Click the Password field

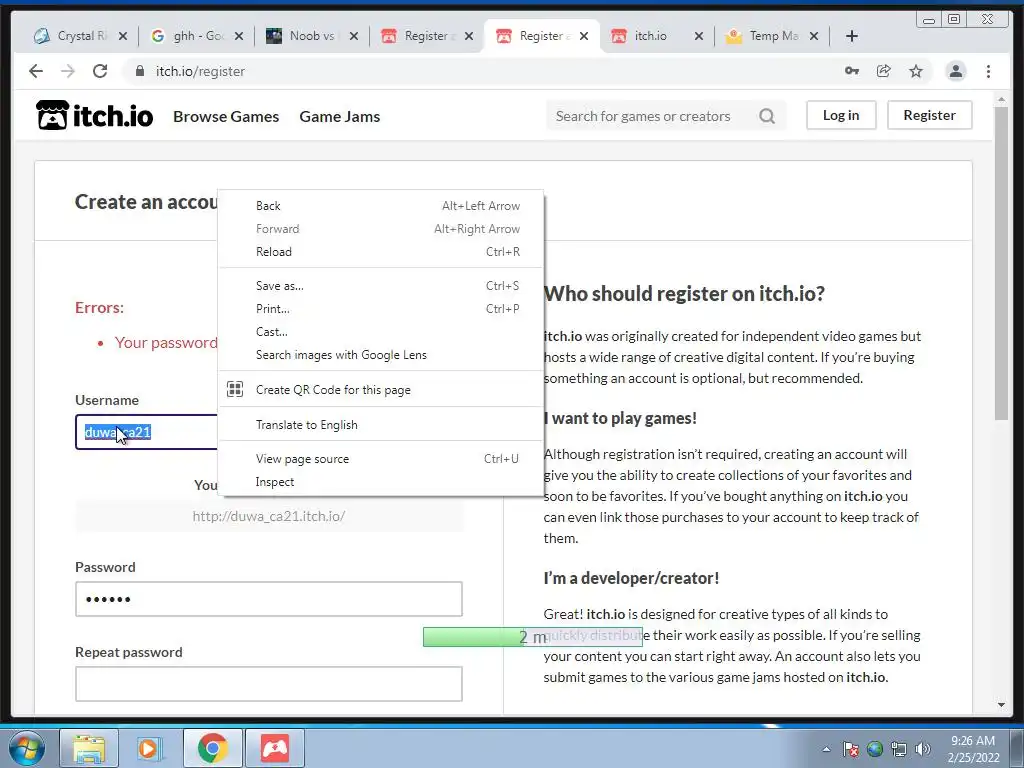click(268, 599)
